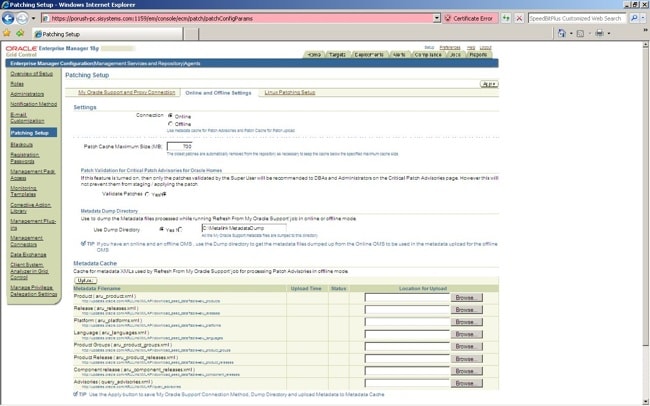Click Browse for Release aru_releases.xml
The height and width of the screenshot is (406, 650).
pyautogui.click(x=466, y=310)
